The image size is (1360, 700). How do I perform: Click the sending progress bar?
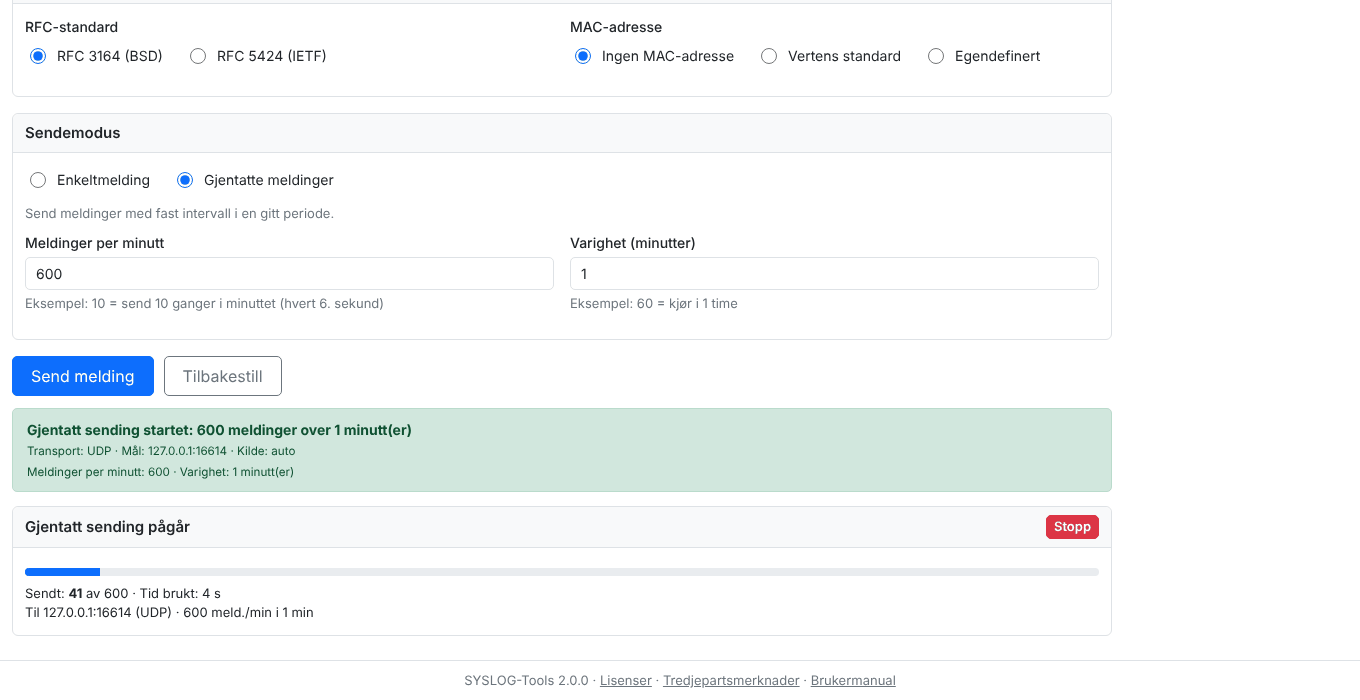(x=562, y=572)
